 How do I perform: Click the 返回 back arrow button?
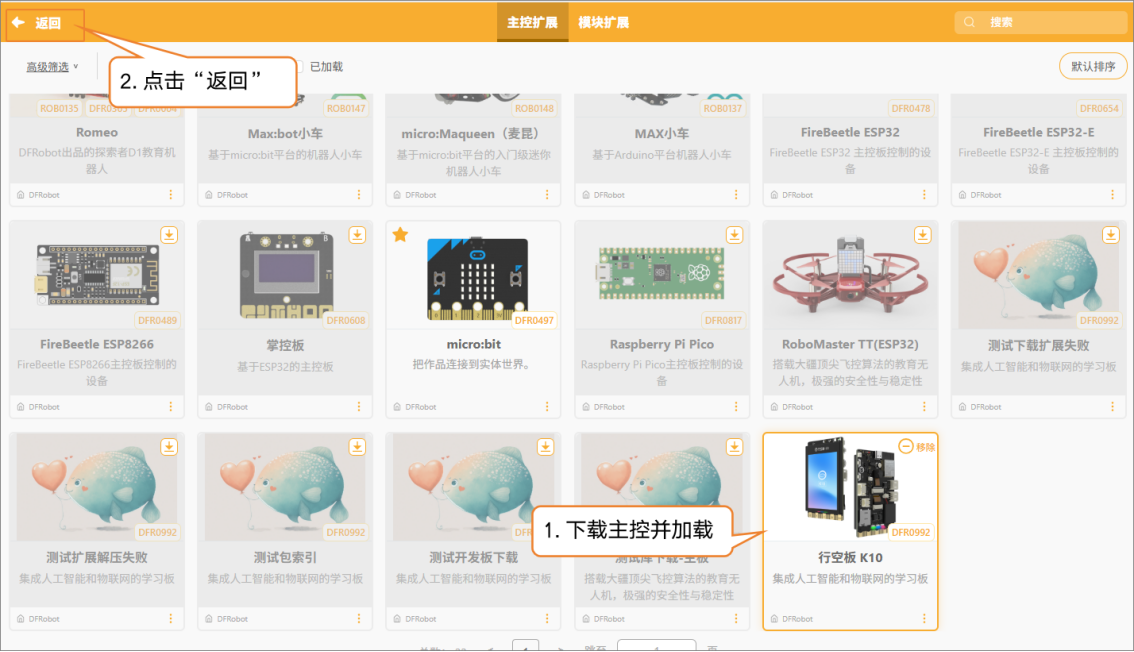pyautogui.click(x=37, y=23)
